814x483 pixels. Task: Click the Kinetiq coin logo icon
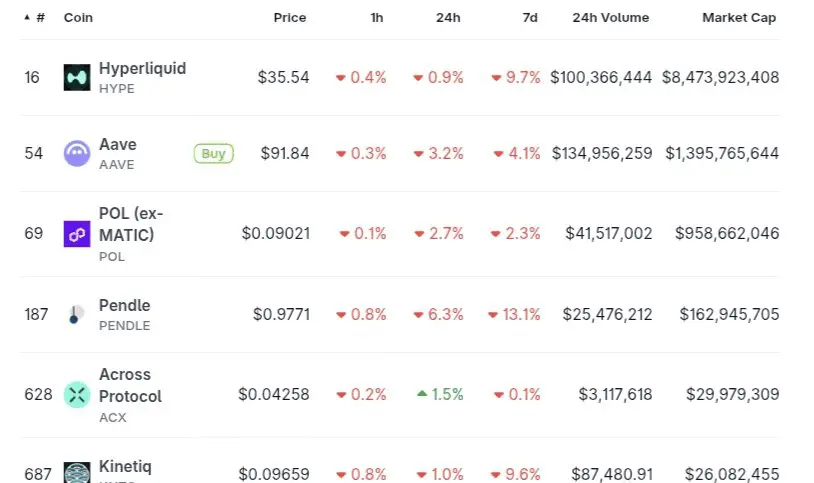[77, 472]
